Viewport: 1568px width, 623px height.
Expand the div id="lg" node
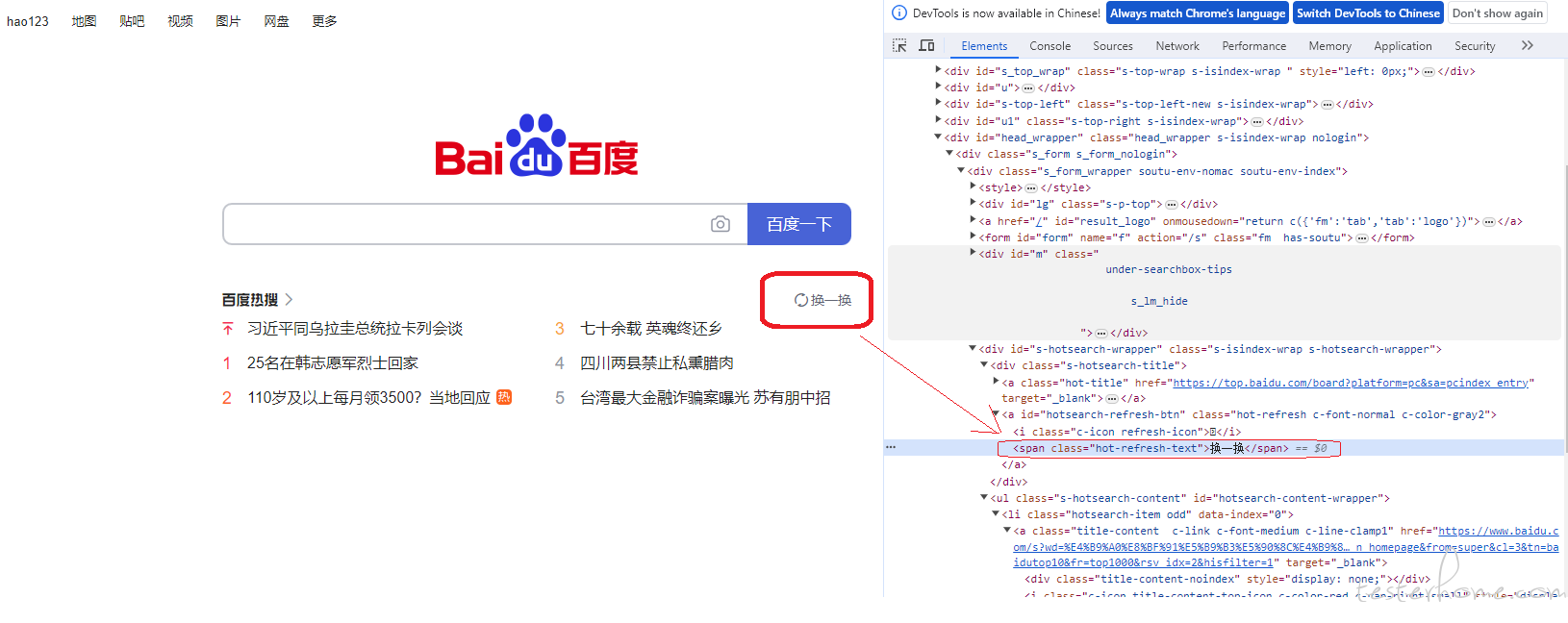(973, 203)
